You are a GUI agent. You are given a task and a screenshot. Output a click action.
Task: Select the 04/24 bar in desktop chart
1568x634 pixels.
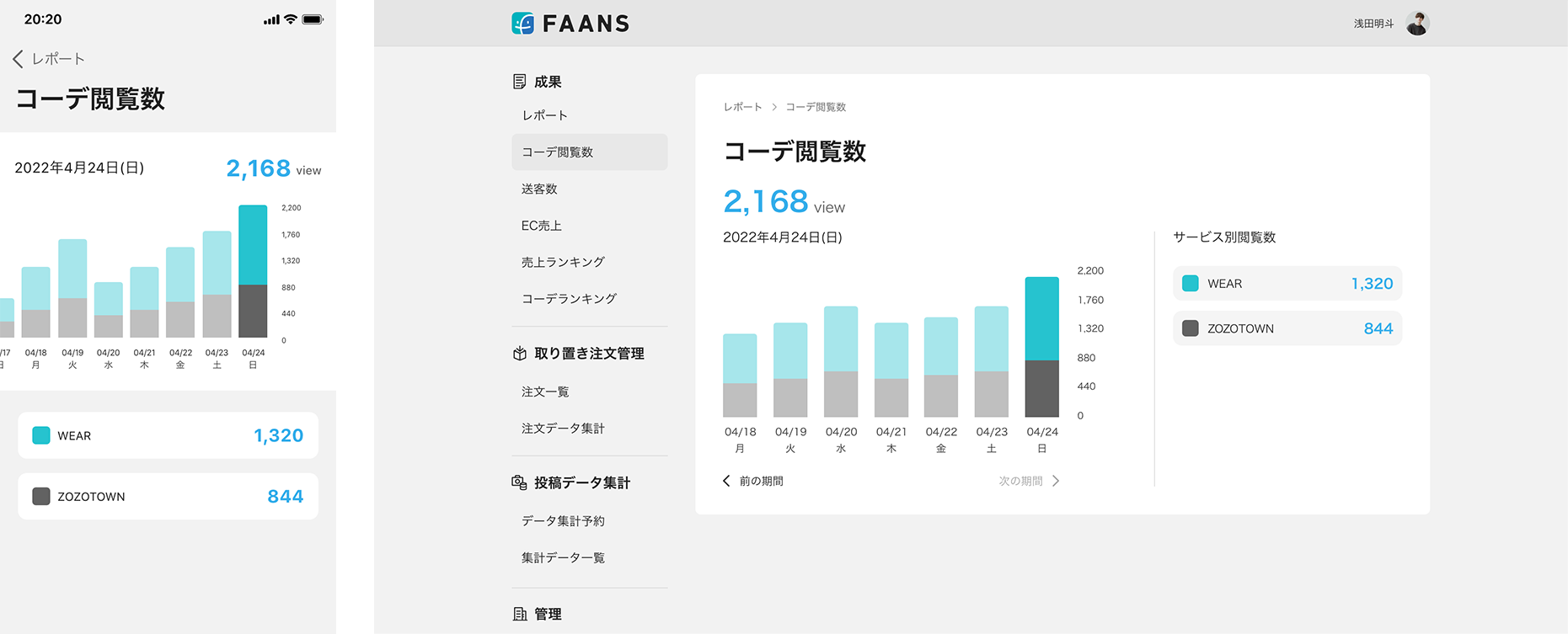pyautogui.click(x=1041, y=347)
